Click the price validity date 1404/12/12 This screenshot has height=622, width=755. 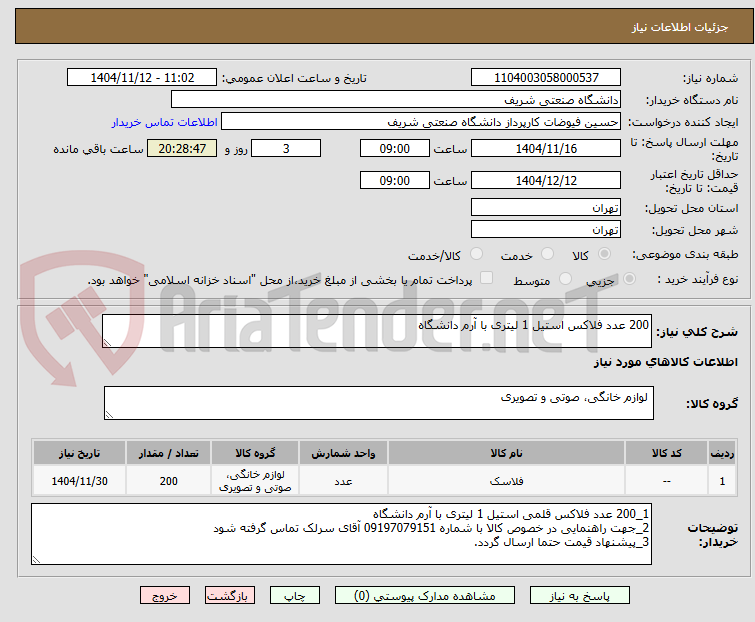tap(546, 181)
